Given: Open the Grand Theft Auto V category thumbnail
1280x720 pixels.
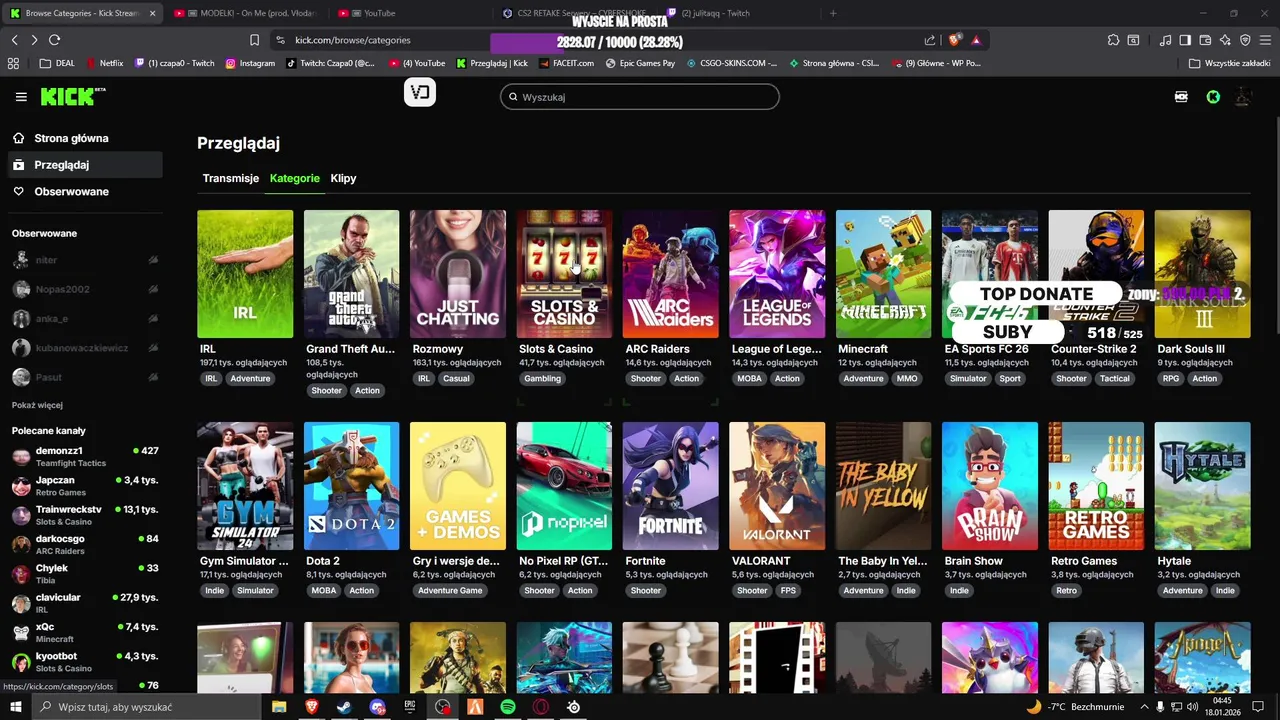Looking at the screenshot, I should [351, 274].
